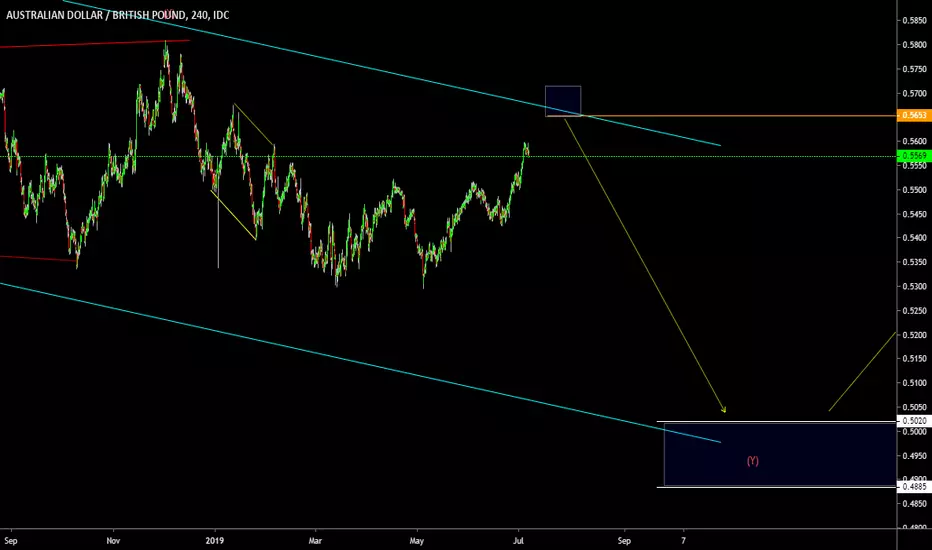Click the 7 date label on time axis

point(684,540)
